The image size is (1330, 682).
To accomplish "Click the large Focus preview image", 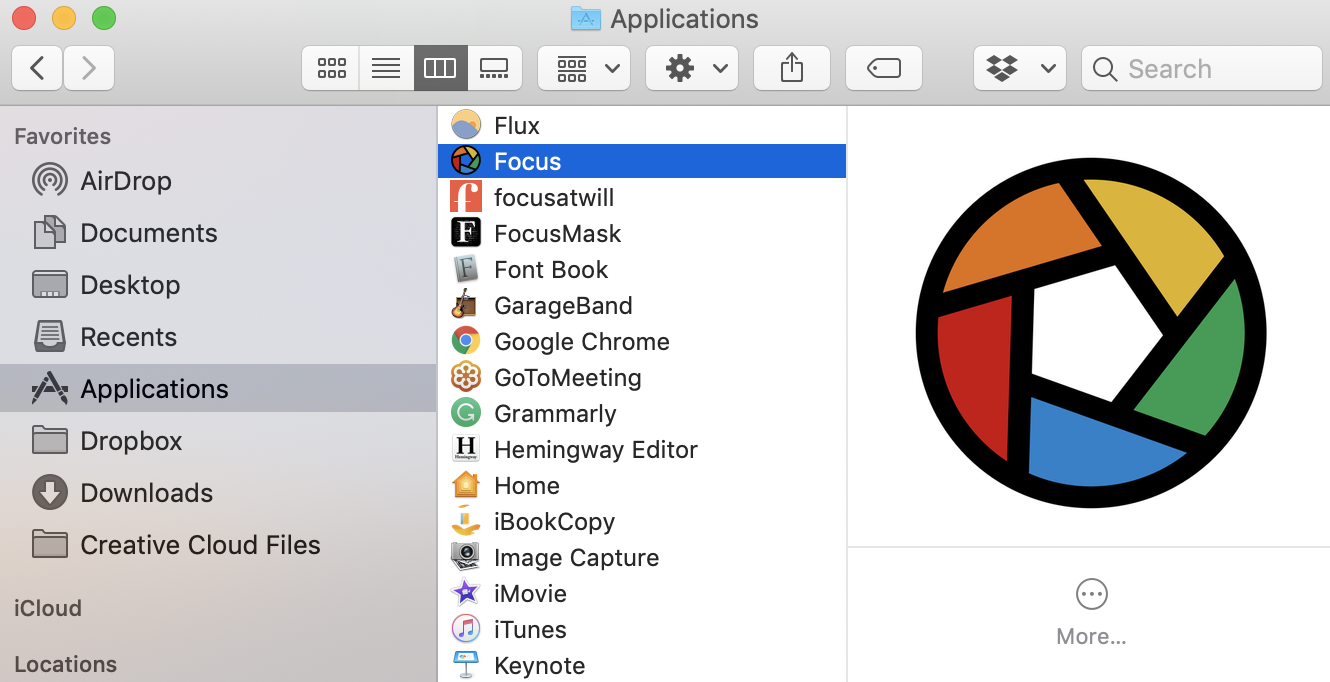I will pyautogui.click(x=1091, y=333).
